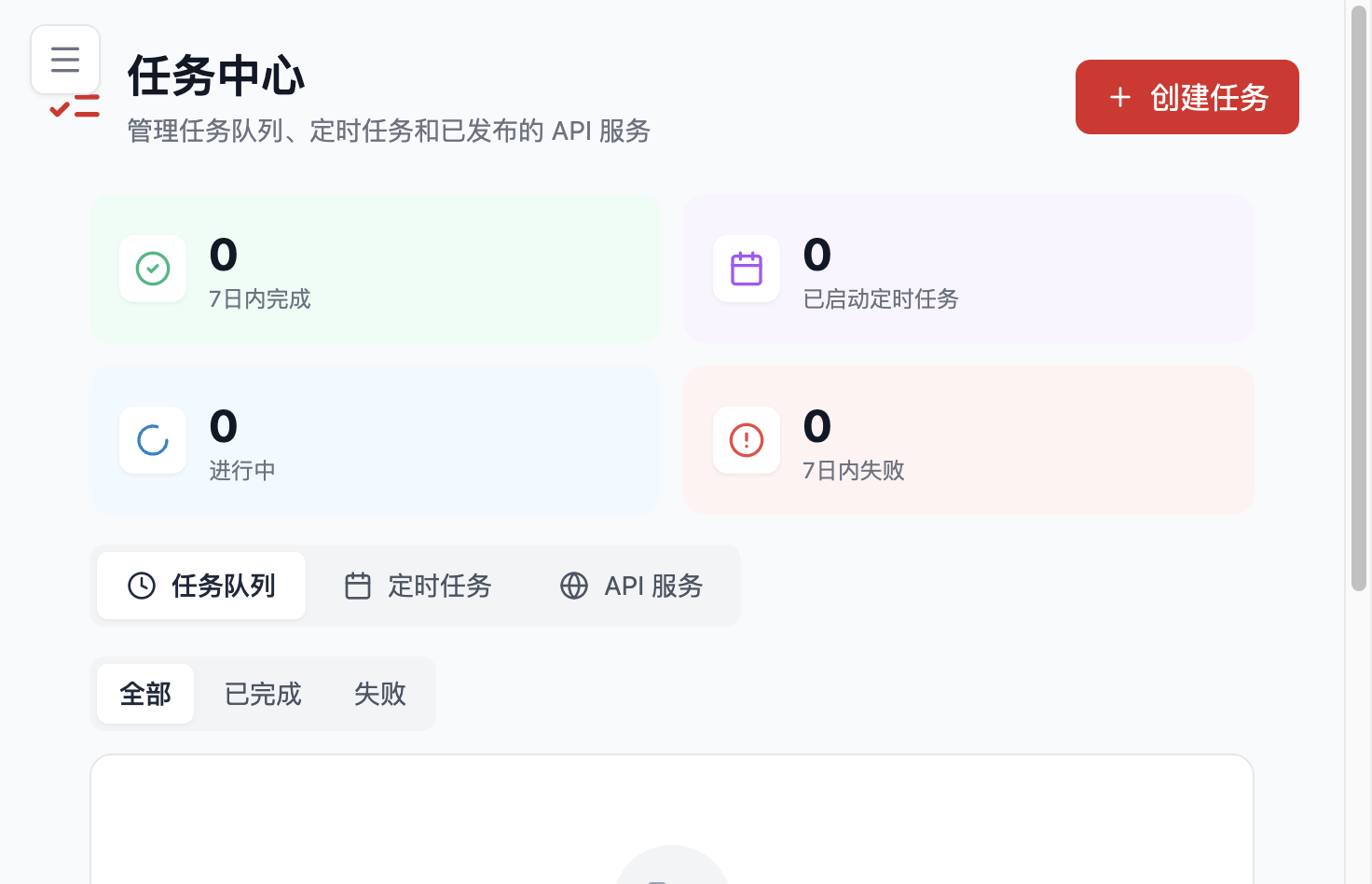Click the 7日内完成 statistics card
1372x884 pixels.
[375, 269]
